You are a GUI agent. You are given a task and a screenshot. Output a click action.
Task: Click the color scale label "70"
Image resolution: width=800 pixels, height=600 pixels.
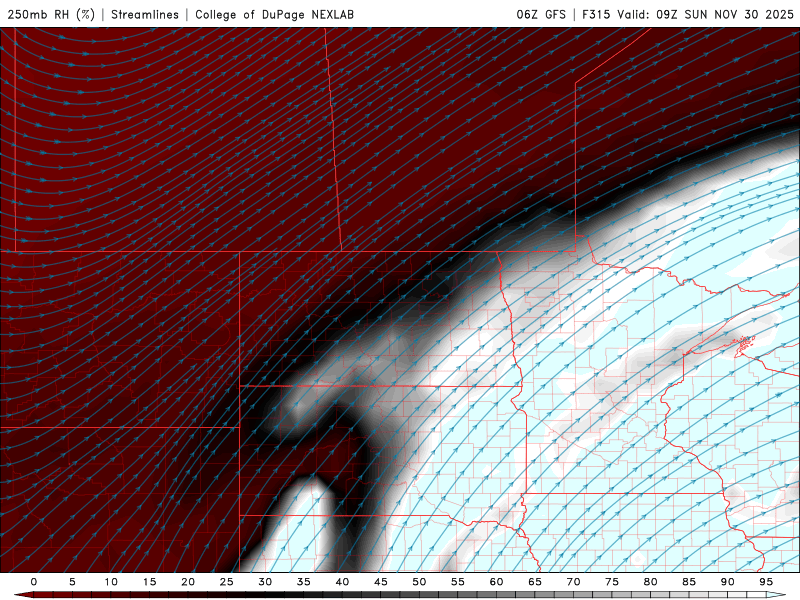pyautogui.click(x=573, y=582)
